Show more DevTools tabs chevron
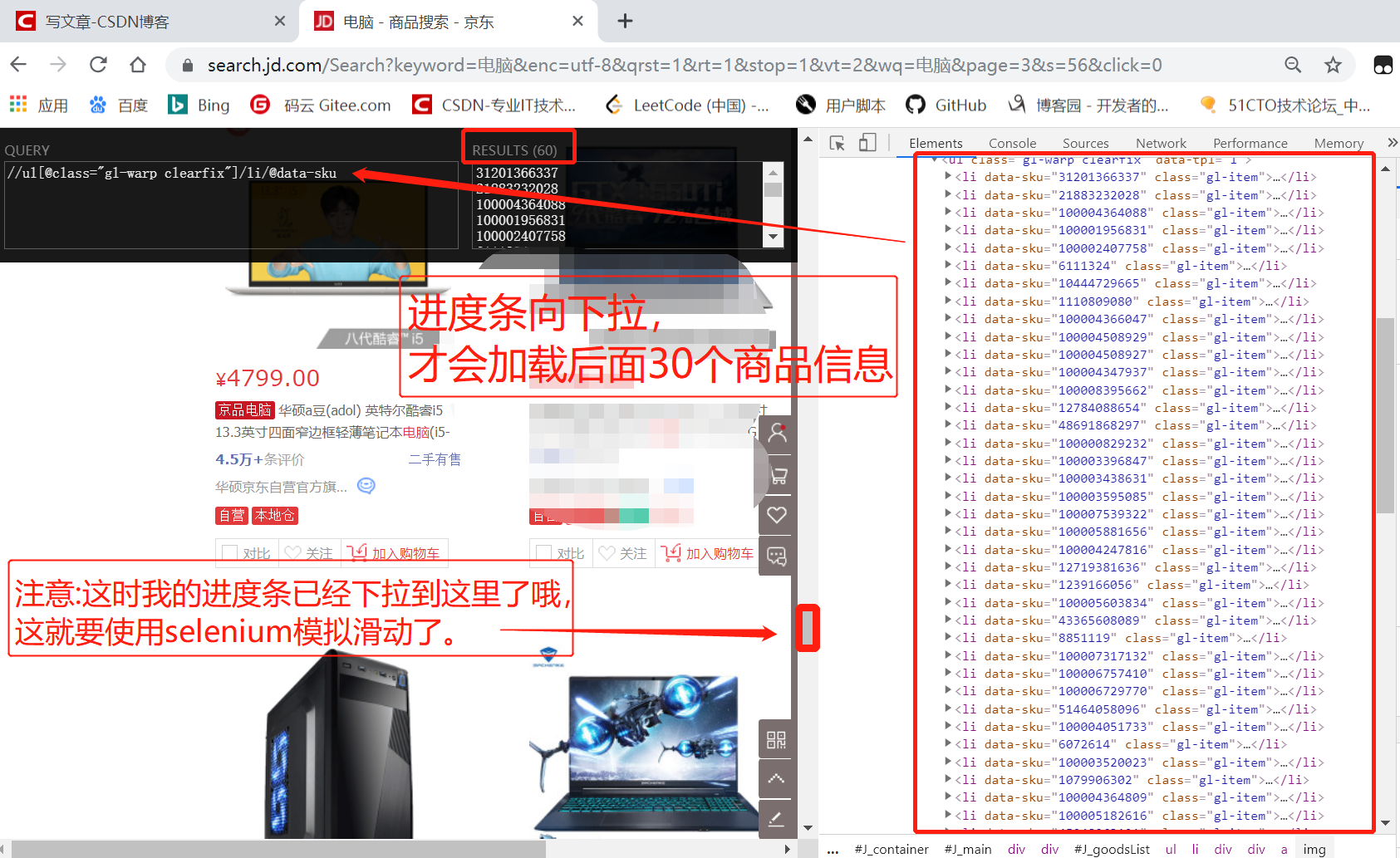 1393,143
